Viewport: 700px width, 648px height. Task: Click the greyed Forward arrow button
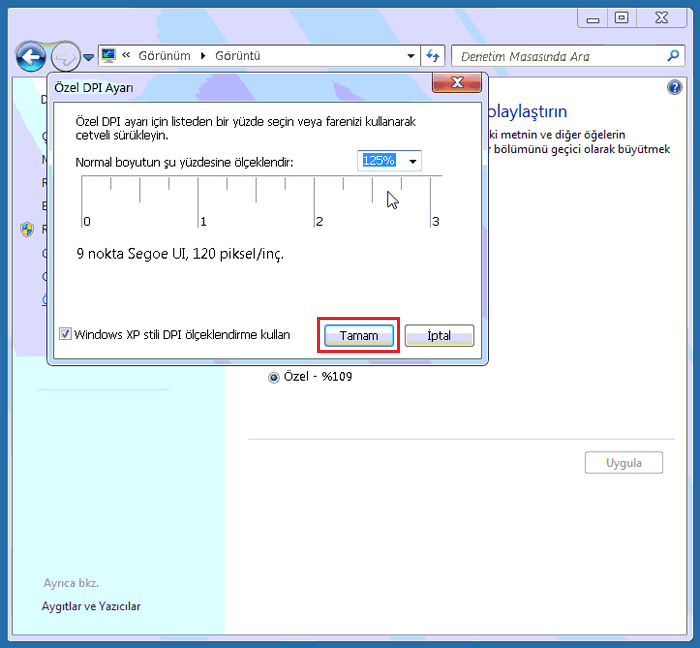tap(66, 57)
